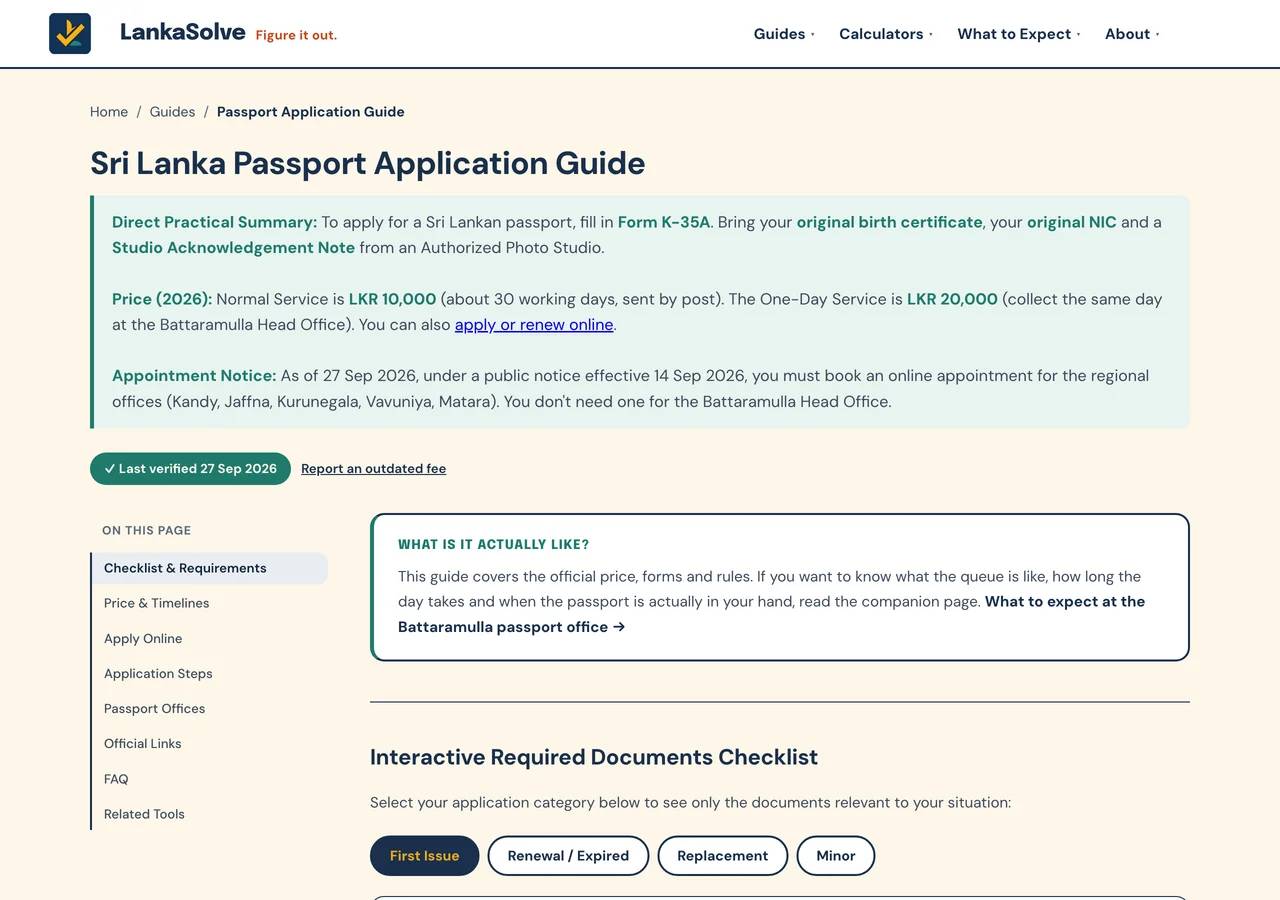The height and width of the screenshot is (900, 1280).
Task: Click the 'original birth certificate' text
Action: tap(890, 222)
